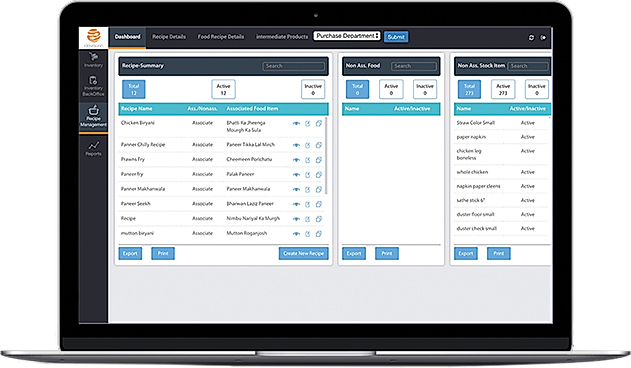The height and width of the screenshot is (368, 631).
Task: Switch to Intermediate Products tab
Action: [282, 37]
